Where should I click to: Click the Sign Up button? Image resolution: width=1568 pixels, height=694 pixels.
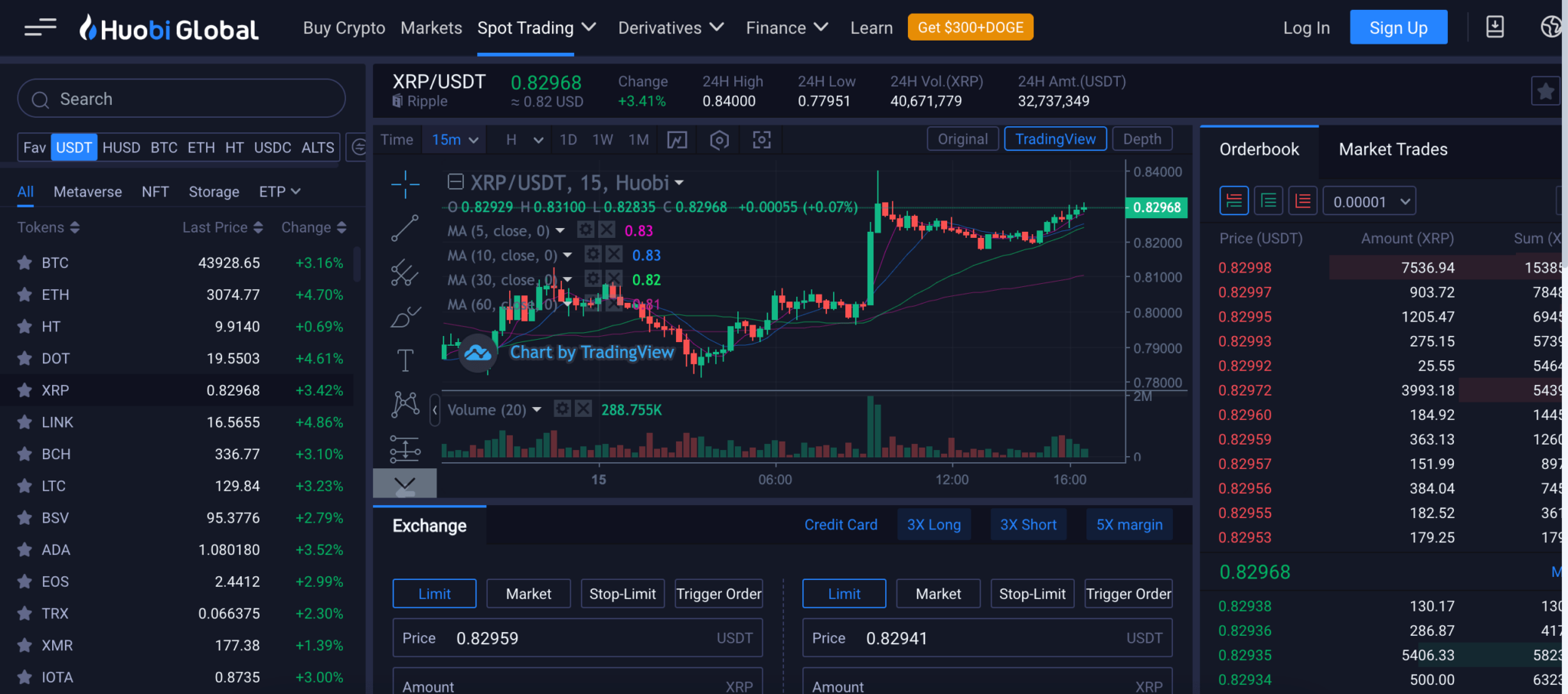point(1398,28)
